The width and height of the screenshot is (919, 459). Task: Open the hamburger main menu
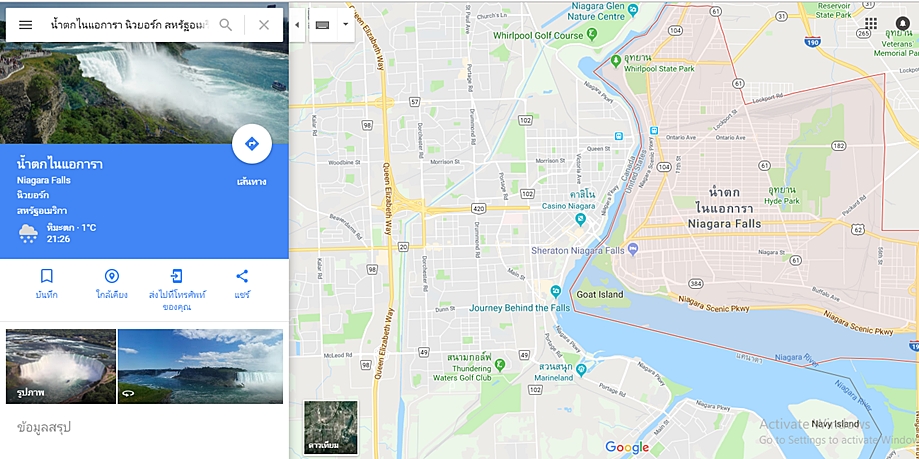click(25, 25)
